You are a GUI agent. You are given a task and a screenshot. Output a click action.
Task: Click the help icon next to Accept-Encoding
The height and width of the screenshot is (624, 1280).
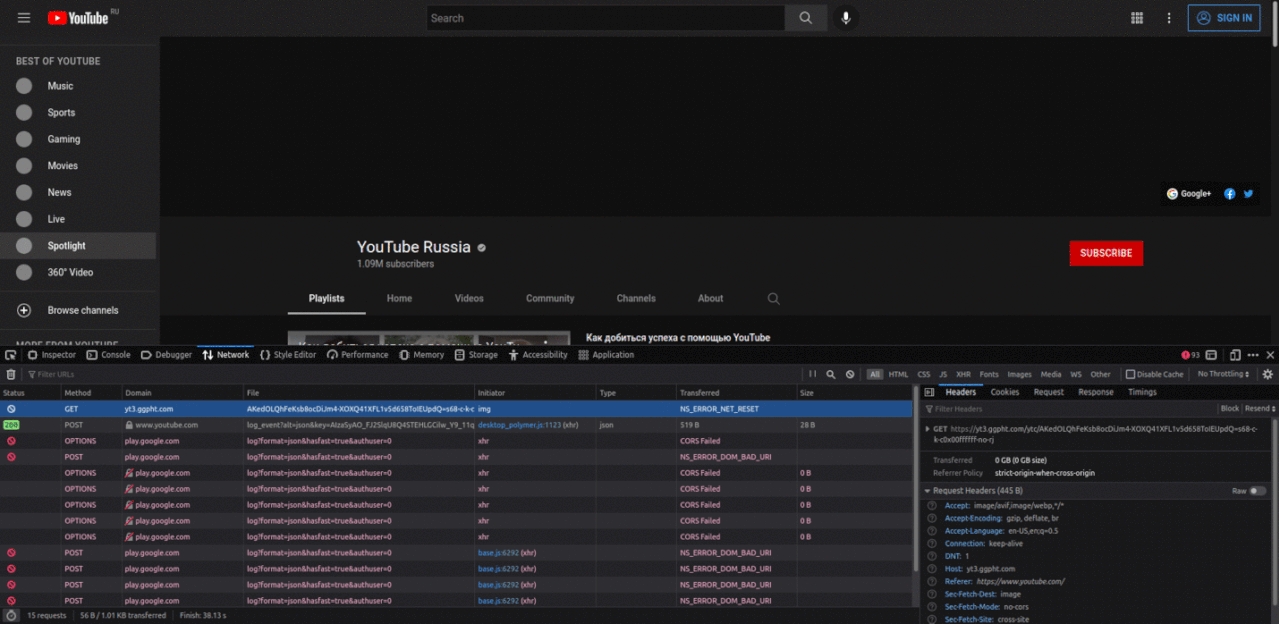[932, 519]
